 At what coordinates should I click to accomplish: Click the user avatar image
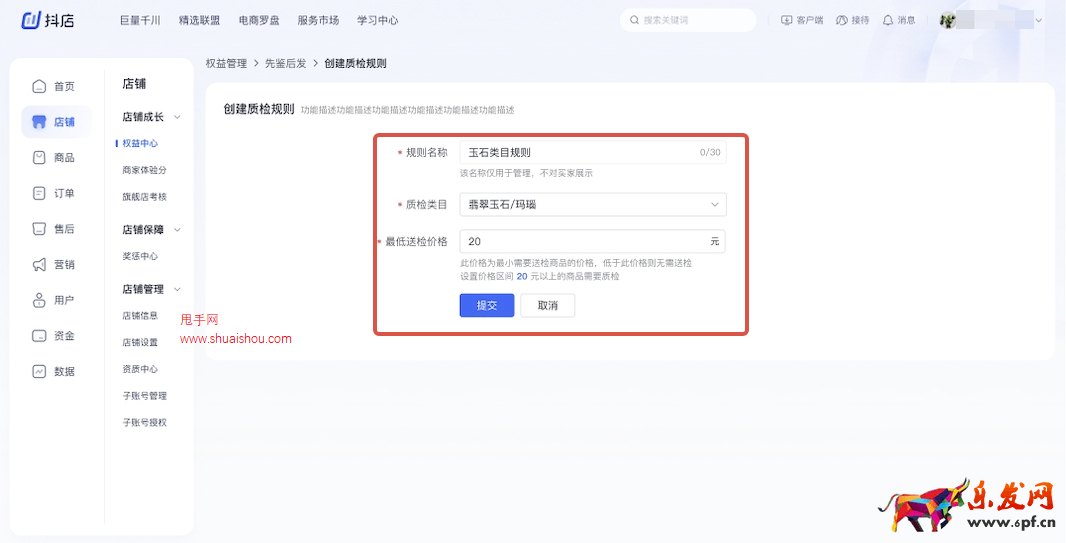click(948, 20)
